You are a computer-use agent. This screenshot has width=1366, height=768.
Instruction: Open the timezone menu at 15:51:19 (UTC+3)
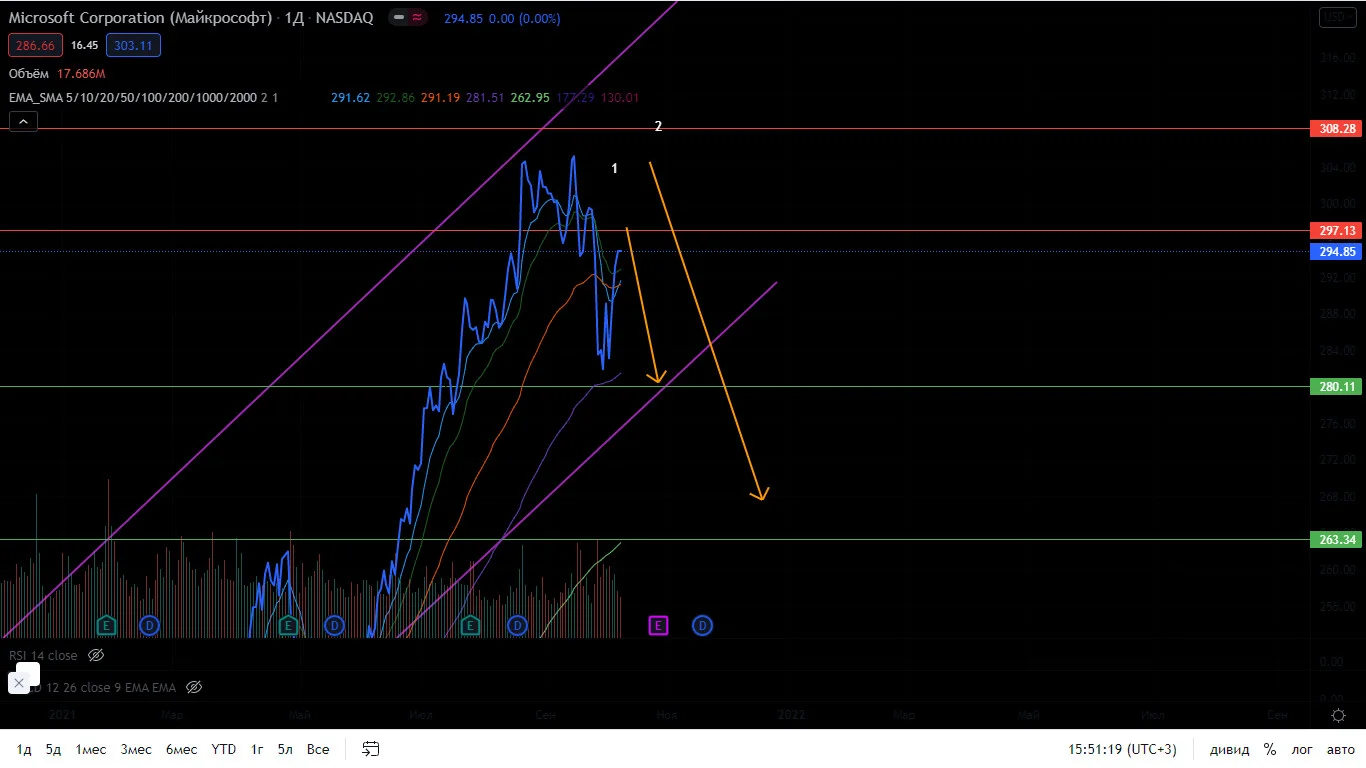(x=1122, y=749)
